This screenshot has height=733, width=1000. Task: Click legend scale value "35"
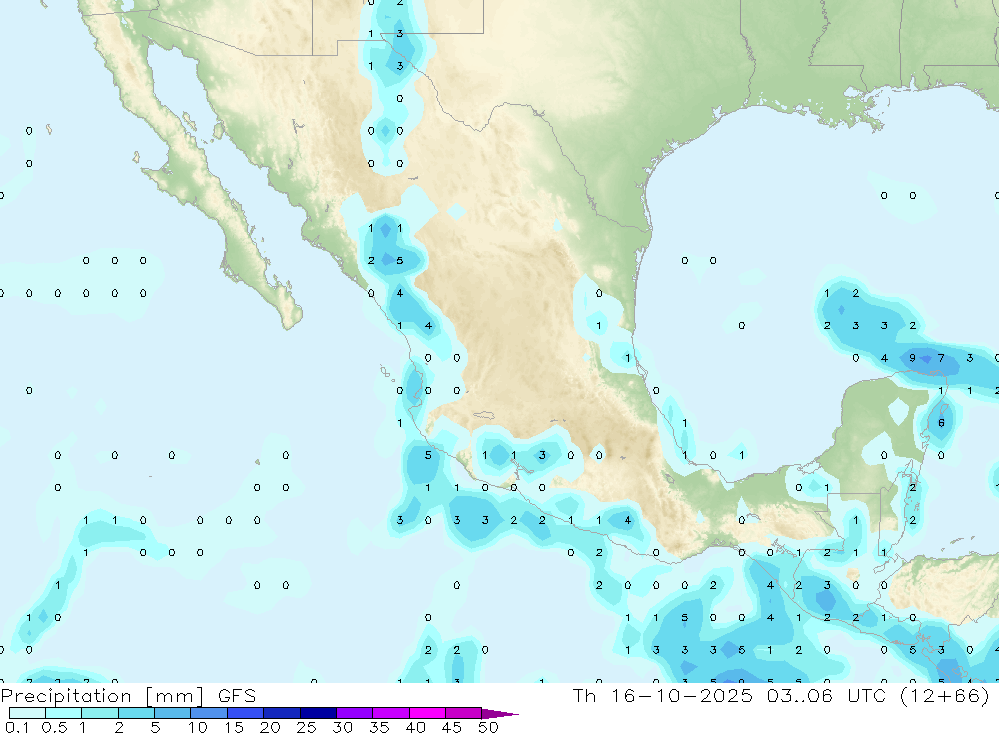coord(379,727)
